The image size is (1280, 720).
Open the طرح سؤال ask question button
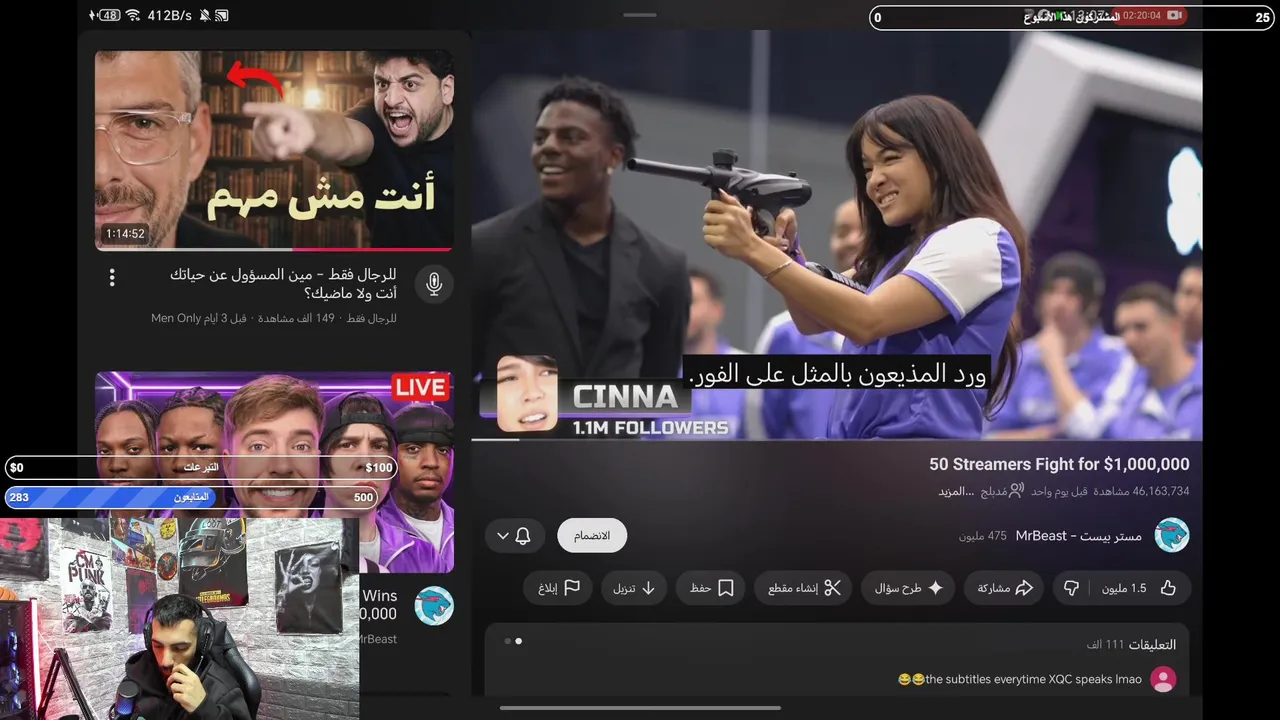coord(908,588)
